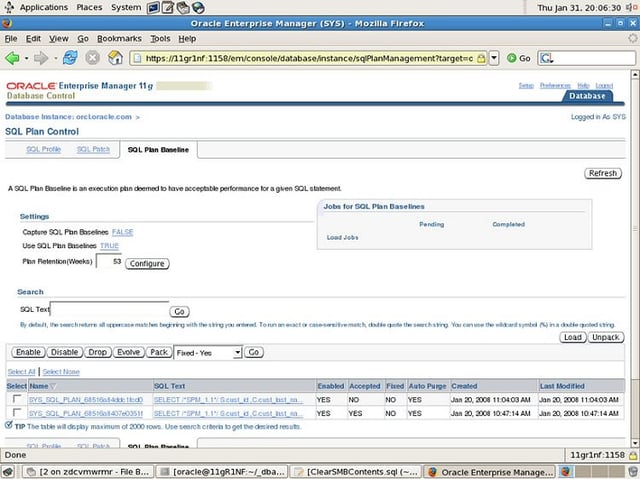Screen dimensions: 640x479
Task: Open the Bookmarks menu
Action: [x=119, y=38]
